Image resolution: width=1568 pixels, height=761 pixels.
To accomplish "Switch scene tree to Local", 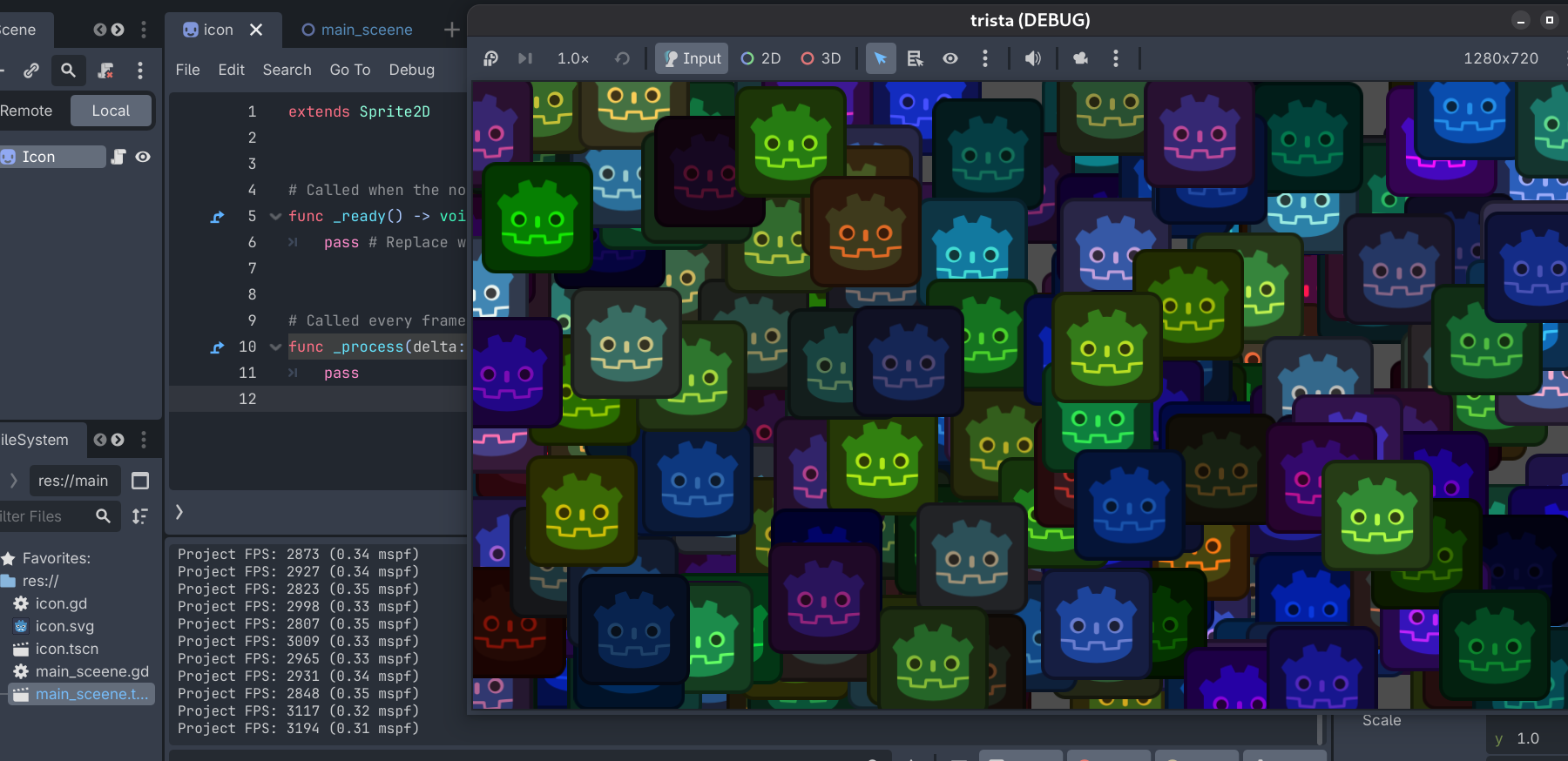I will coord(111,111).
